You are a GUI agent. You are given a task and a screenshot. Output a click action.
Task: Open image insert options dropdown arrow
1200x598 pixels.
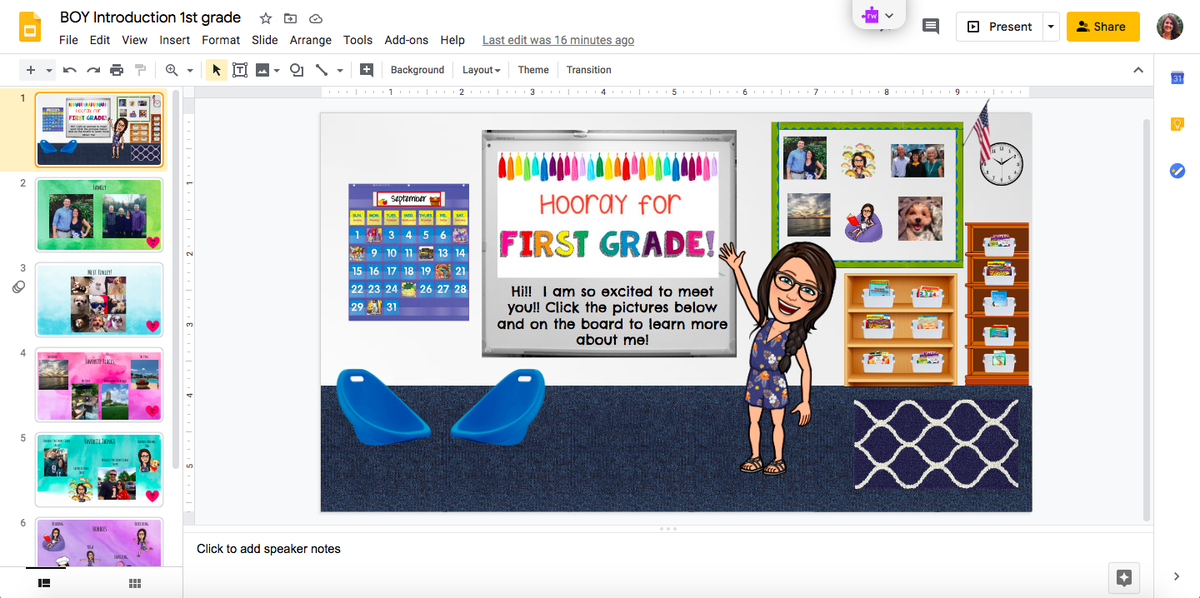point(277,70)
